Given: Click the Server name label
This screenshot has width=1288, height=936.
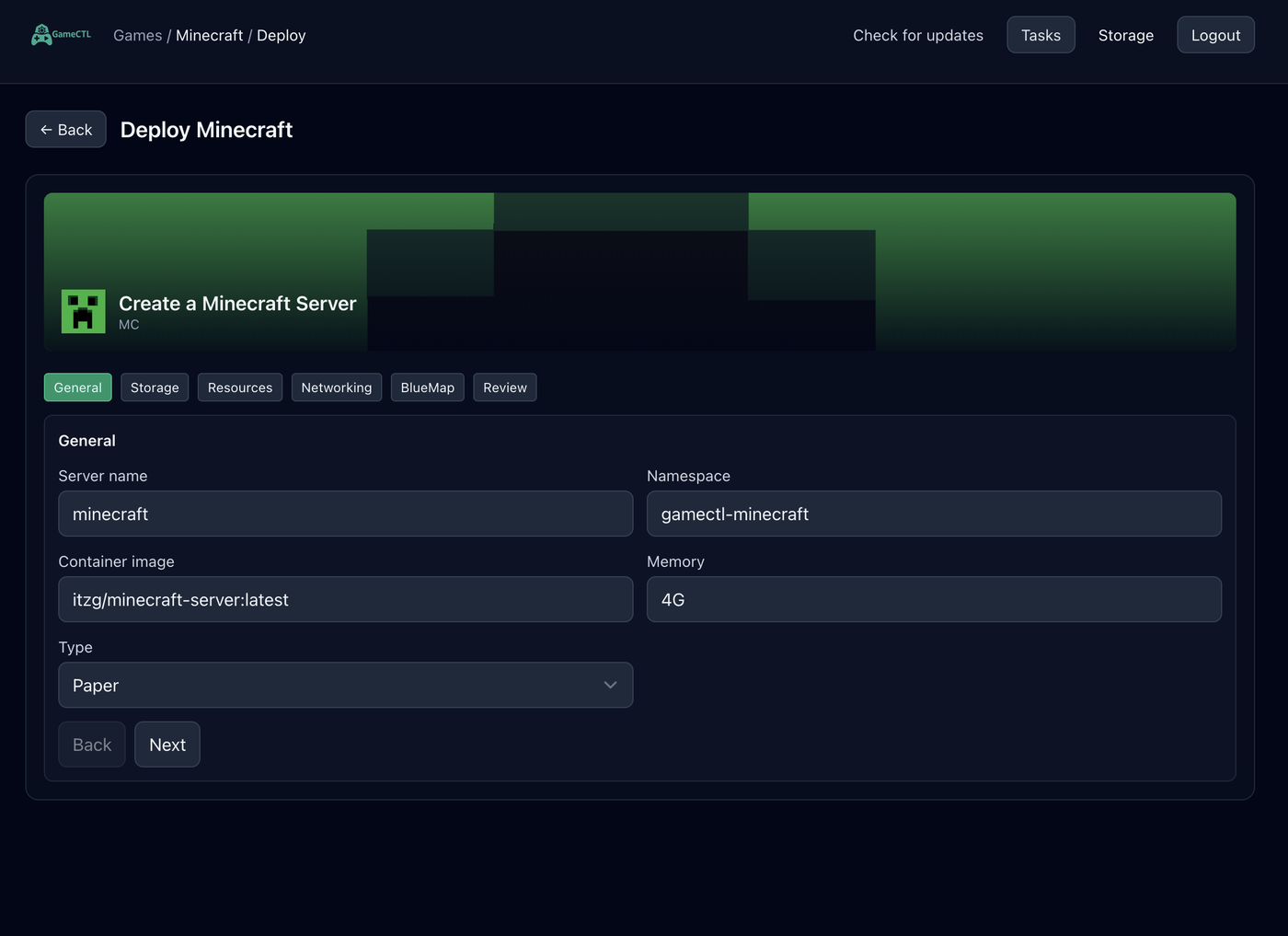Looking at the screenshot, I should [x=103, y=476].
